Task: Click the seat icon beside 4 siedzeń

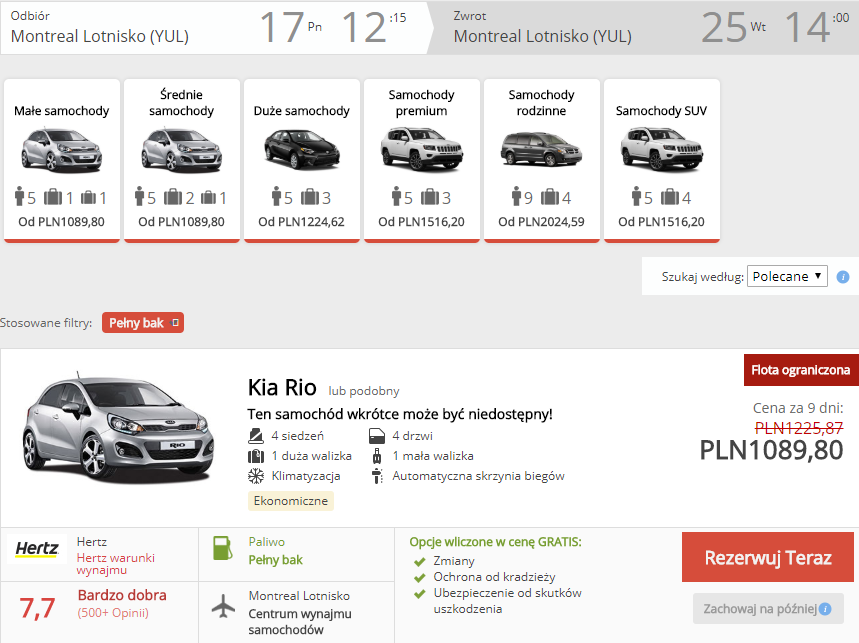Action: coord(255,436)
